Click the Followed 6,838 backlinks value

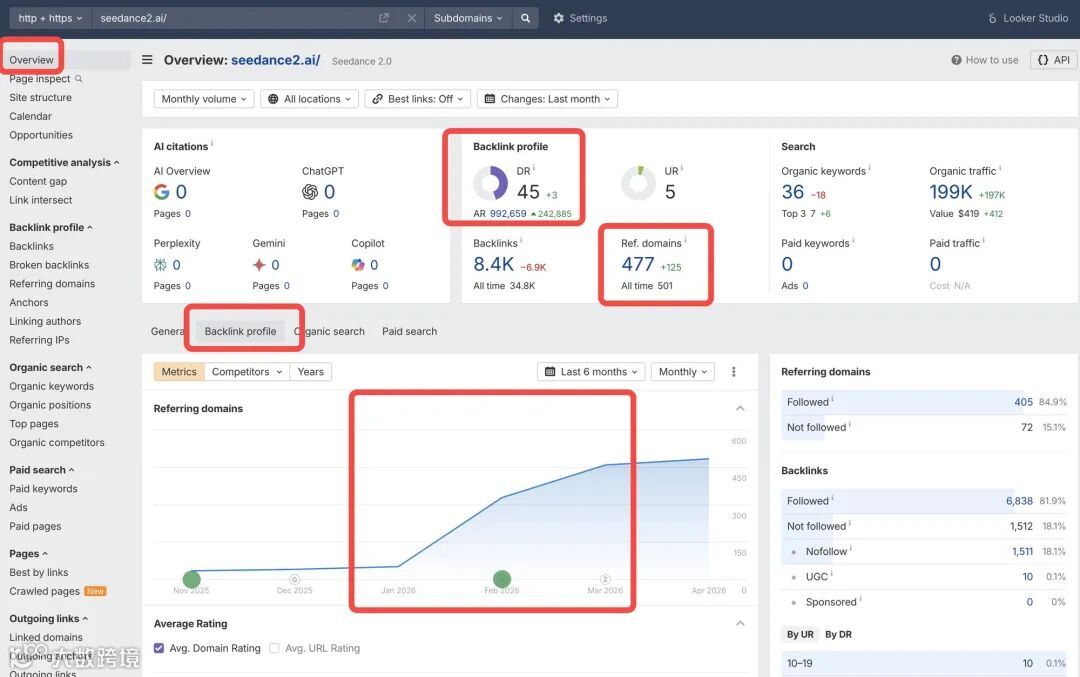pos(1019,501)
